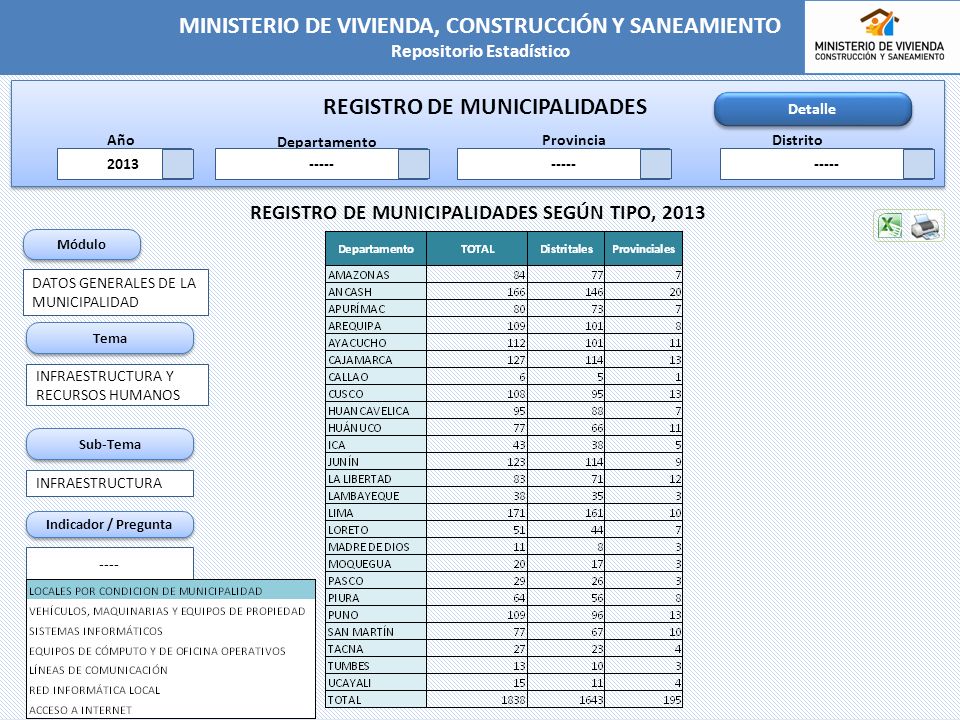Click the Departamento column header

coord(376,249)
